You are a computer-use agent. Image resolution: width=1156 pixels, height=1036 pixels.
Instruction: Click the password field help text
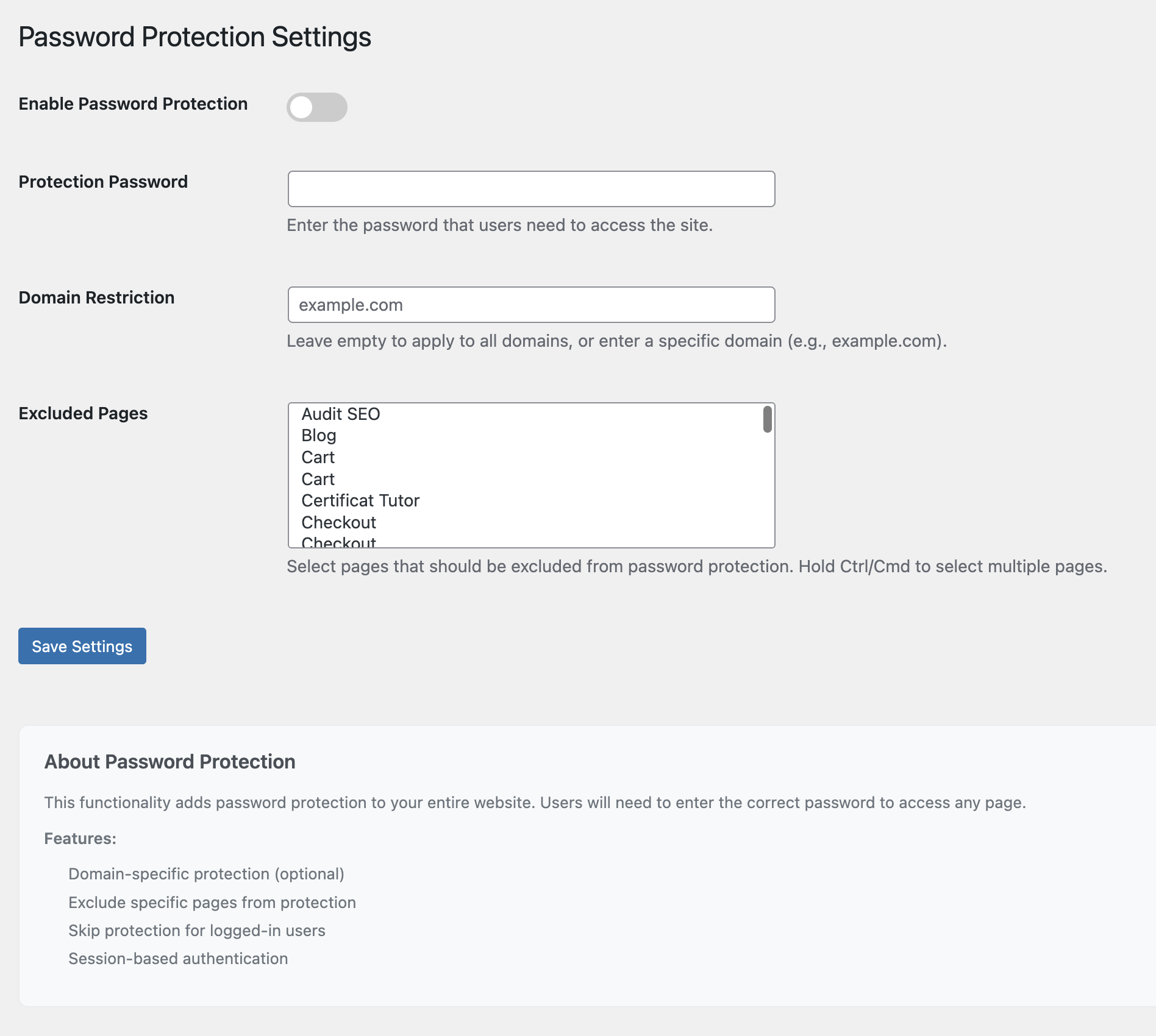499,225
